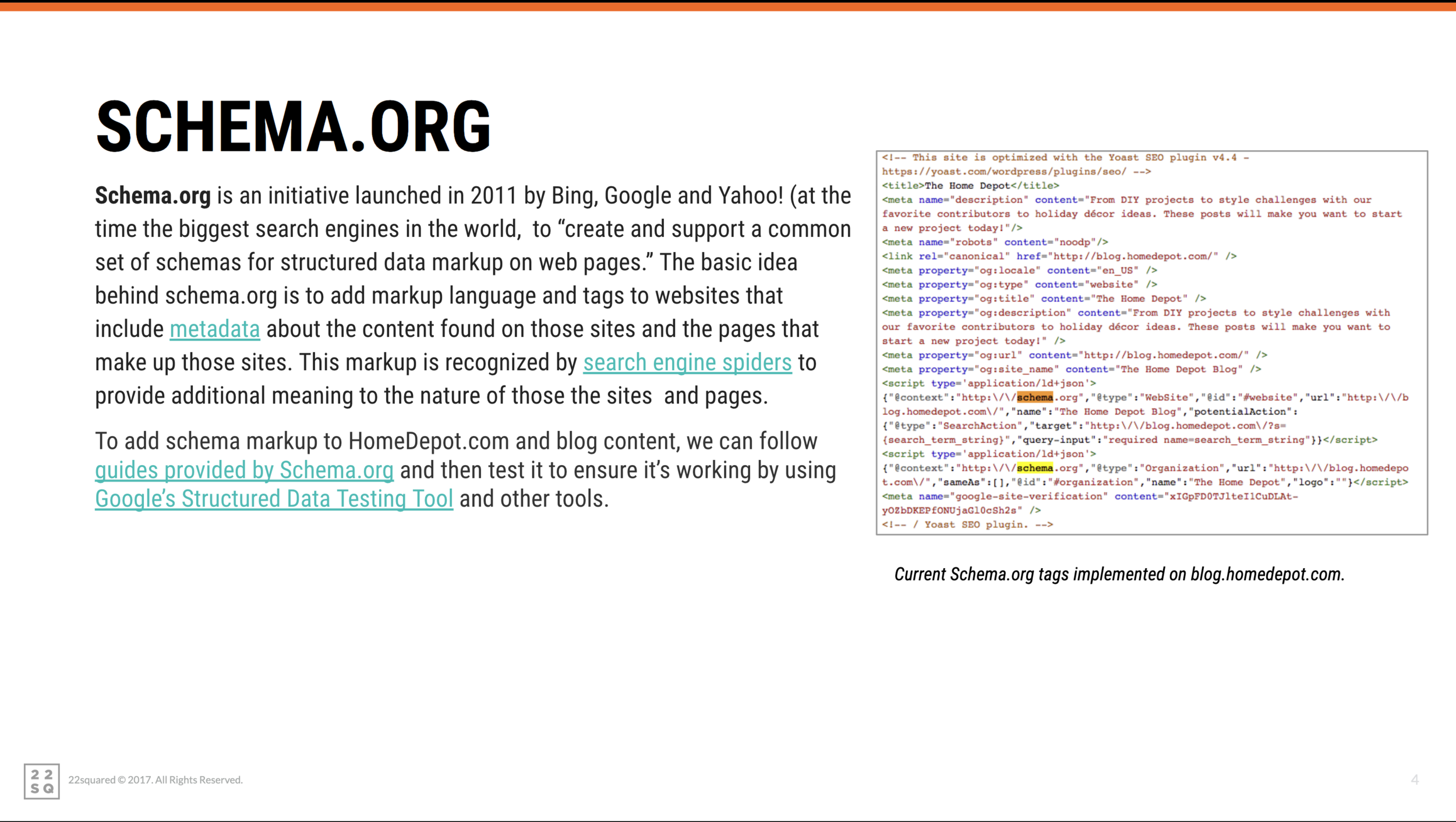Open guides provided by Schema.org link
The height and width of the screenshot is (822, 1456).
pos(244,470)
